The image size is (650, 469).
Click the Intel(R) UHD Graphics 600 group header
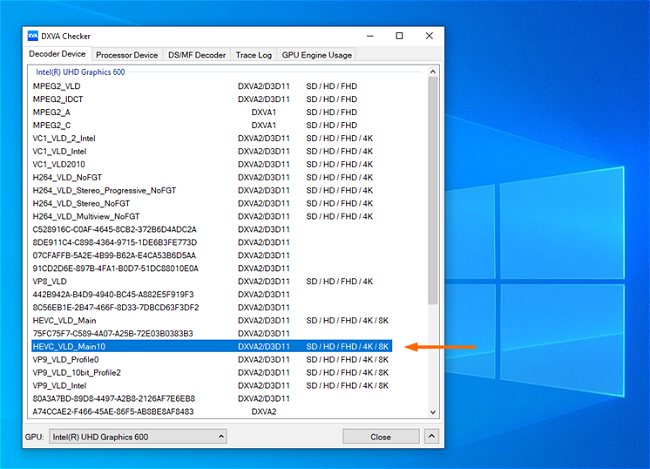pyautogui.click(x=80, y=72)
